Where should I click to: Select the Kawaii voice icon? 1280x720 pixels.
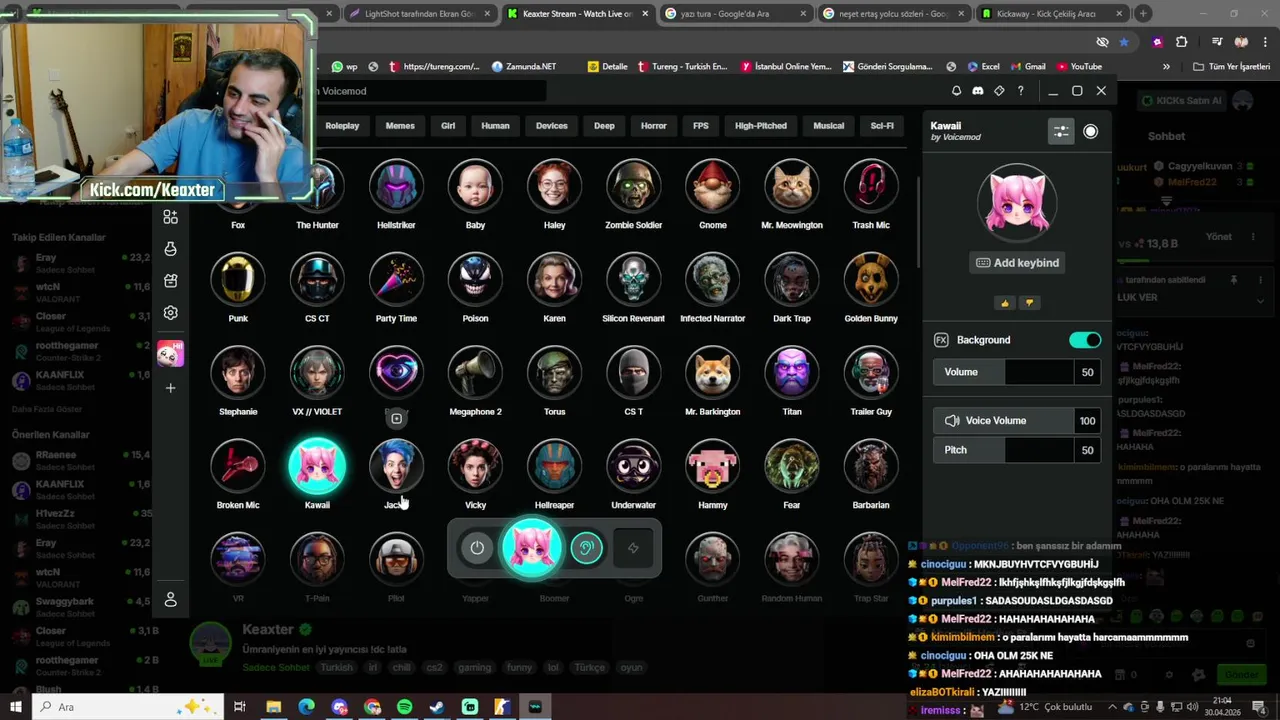[x=317, y=466]
